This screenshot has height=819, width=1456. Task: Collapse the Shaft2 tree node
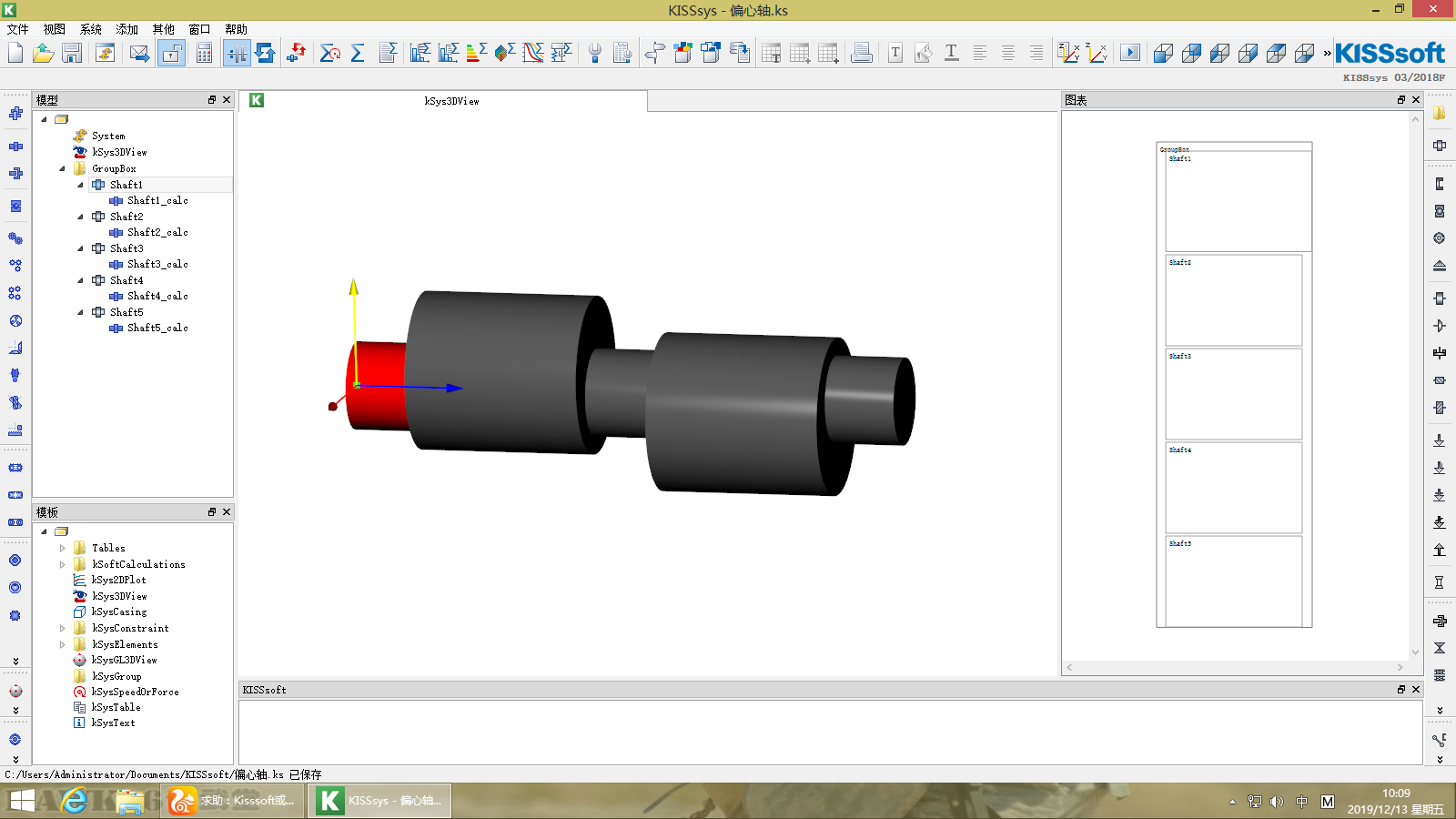pos(80,217)
